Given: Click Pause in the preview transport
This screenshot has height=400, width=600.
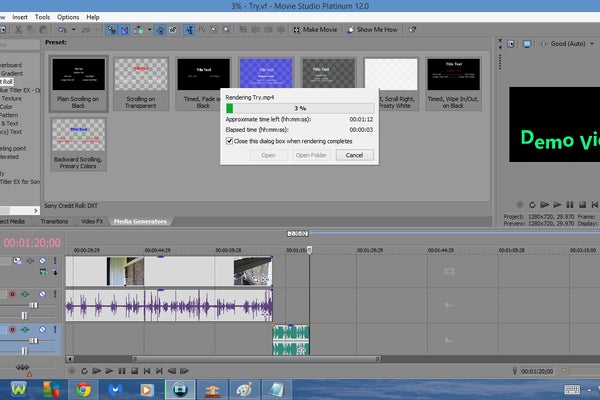Looking at the screenshot, I should pyautogui.click(x=570, y=205).
